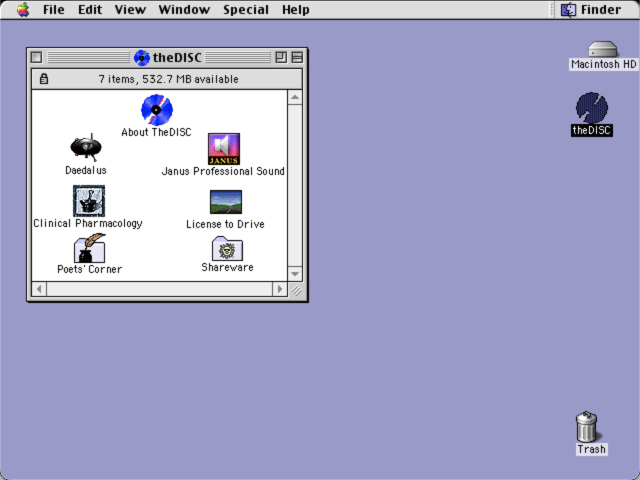640x480 pixels.
Task: Click the zoom box of theDISC window
Action: click(x=281, y=58)
